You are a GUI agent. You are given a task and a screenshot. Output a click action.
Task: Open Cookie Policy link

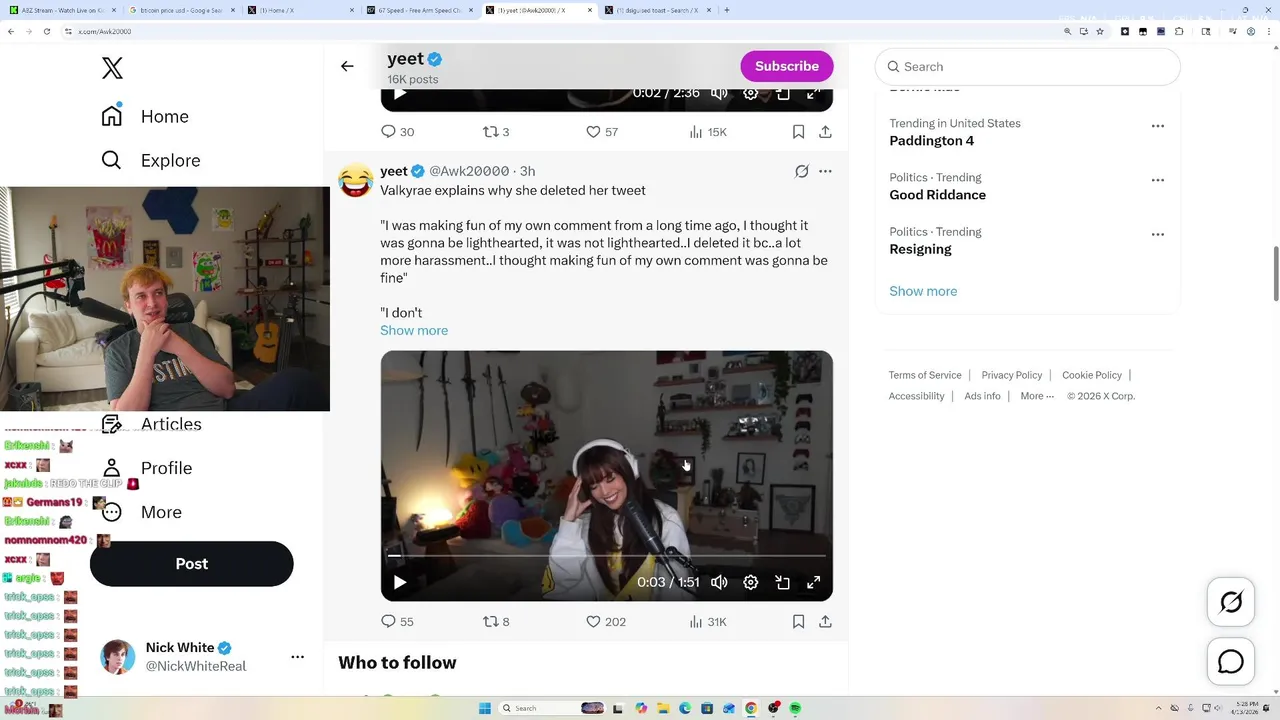pos(1092,375)
